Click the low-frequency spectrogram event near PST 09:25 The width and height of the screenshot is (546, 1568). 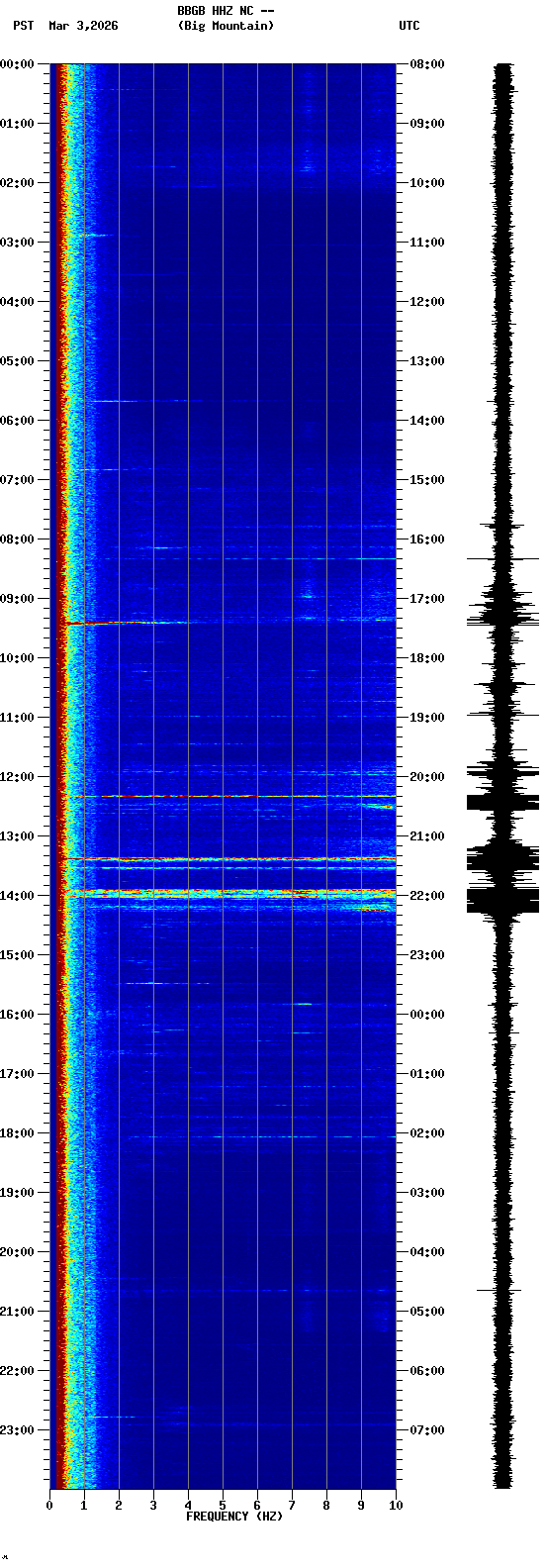pyautogui.click(x=129, y=623)
